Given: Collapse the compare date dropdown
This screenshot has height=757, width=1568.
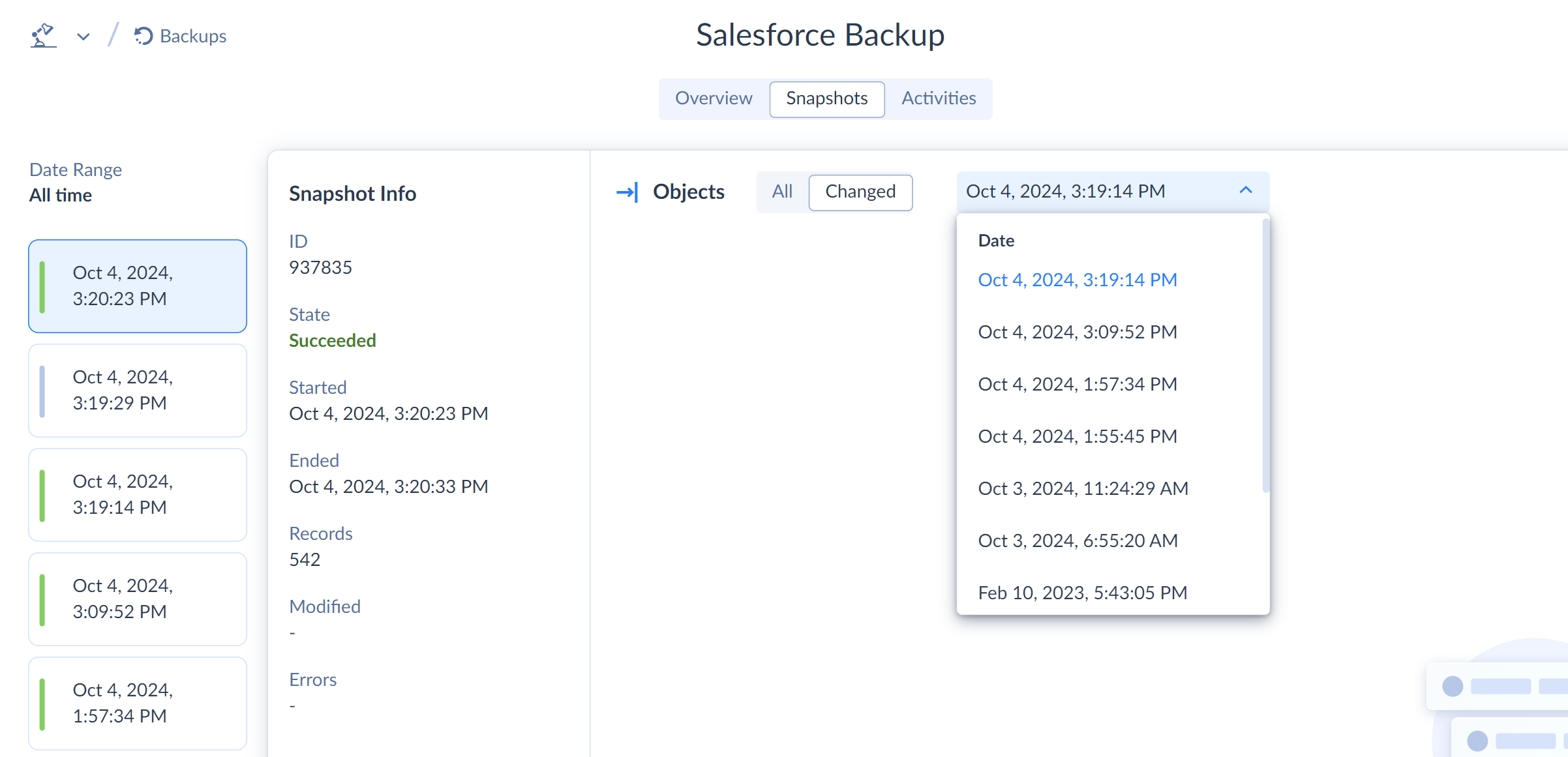Looking at the screenshot, I should [1113, 192].
